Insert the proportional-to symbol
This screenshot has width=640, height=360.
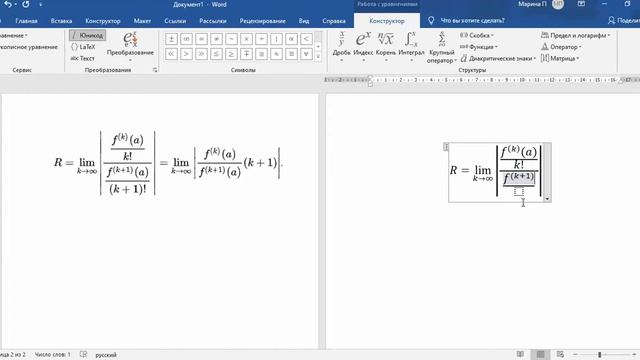[291, 39]
